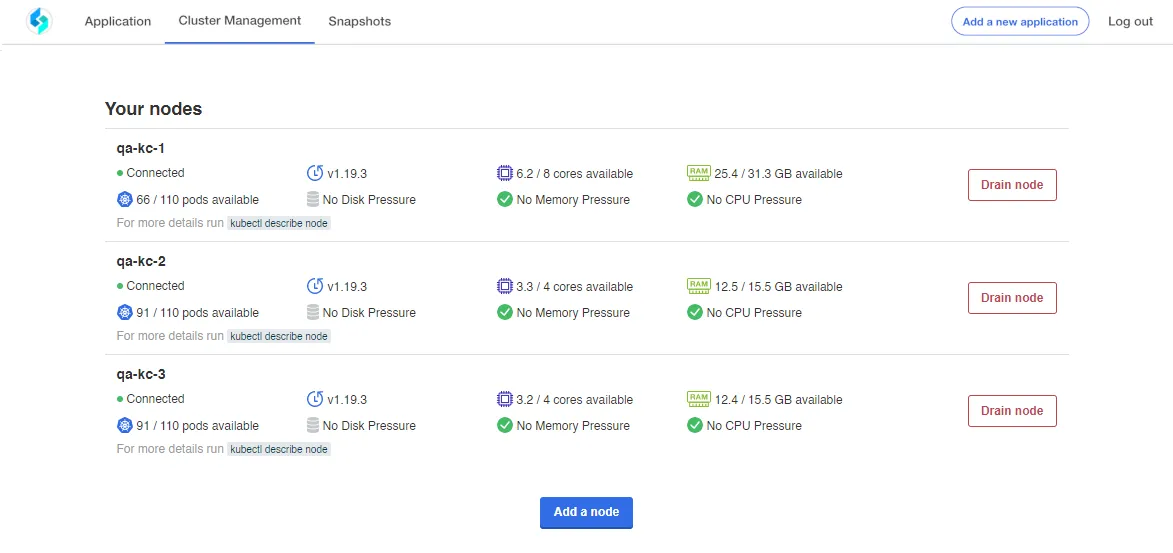Click kubectl describe node snippet under qa-kc-2
The height and width of the screenshot is (553, 1173).
click(x=279, y=337)
